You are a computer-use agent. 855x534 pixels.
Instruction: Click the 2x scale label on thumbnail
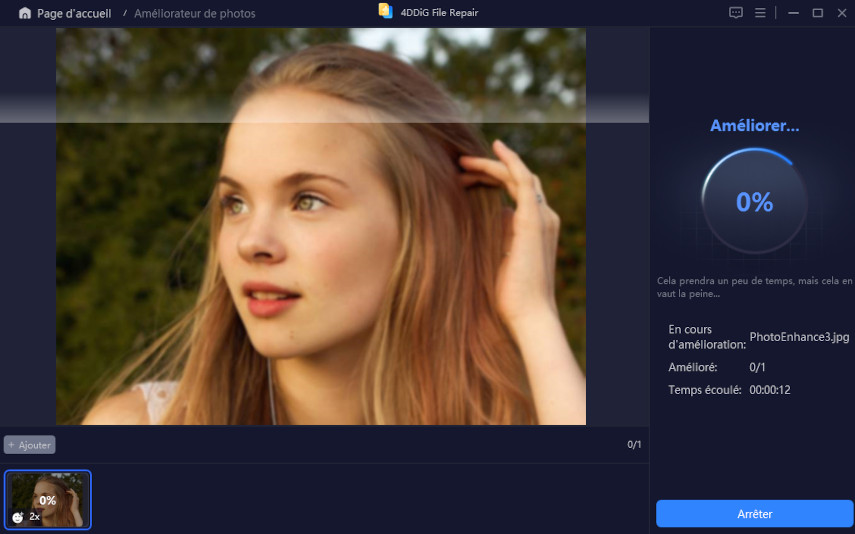pyautogui.click(x=35, y=517)
